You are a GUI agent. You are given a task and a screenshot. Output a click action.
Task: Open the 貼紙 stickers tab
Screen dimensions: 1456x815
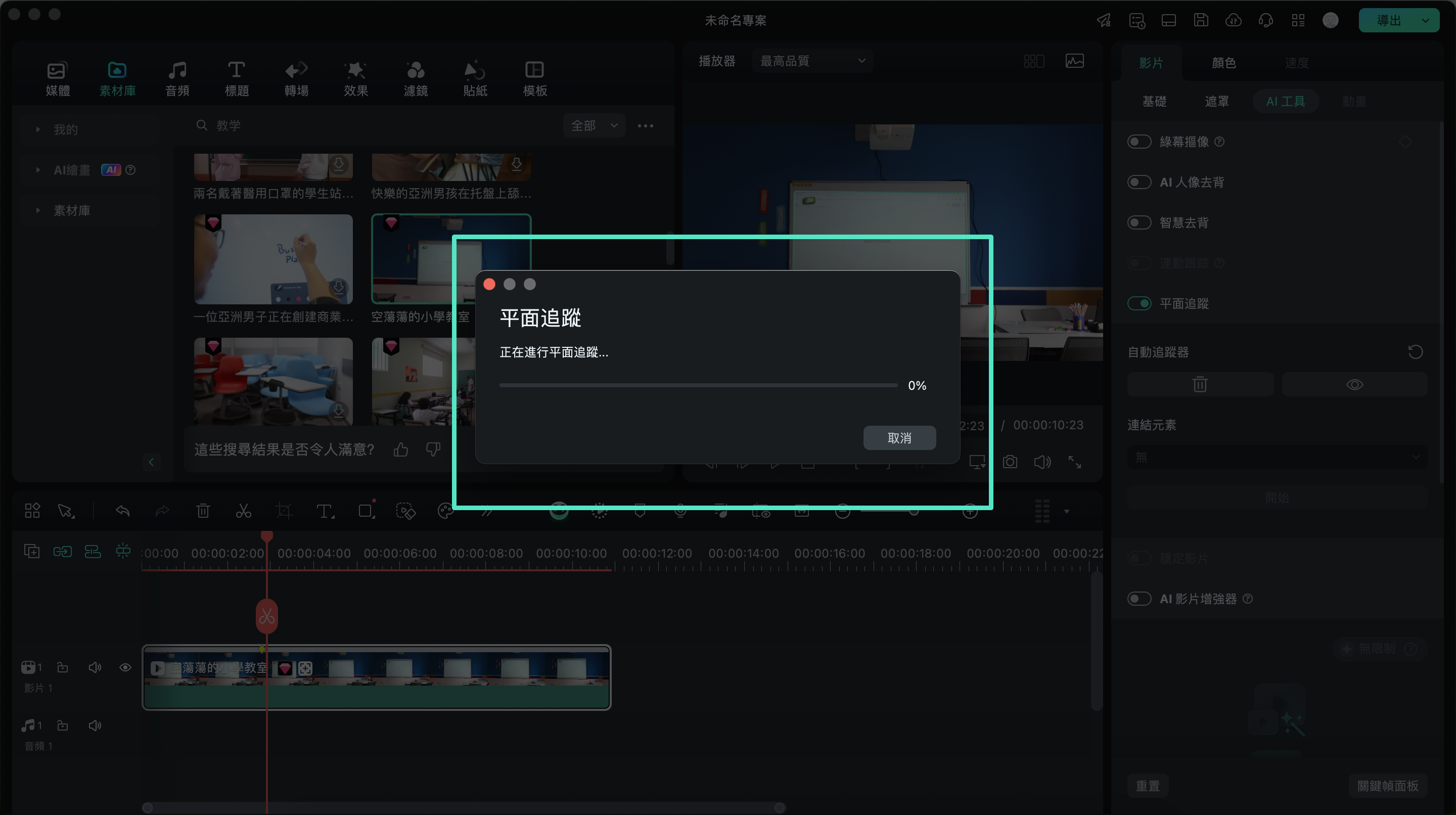coord(475,78)
